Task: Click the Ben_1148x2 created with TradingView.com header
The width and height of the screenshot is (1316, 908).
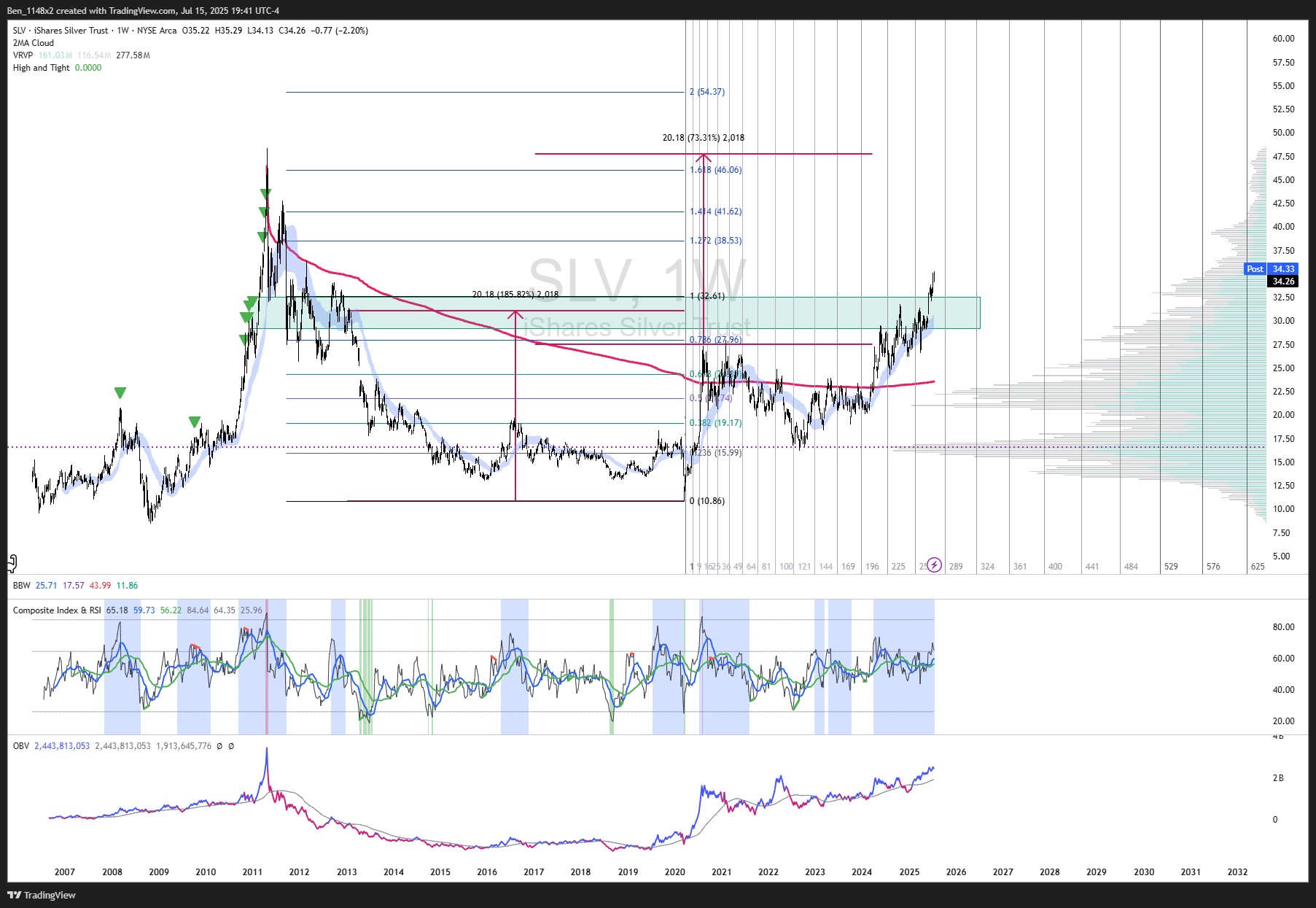Action: [x=143, y=11]
